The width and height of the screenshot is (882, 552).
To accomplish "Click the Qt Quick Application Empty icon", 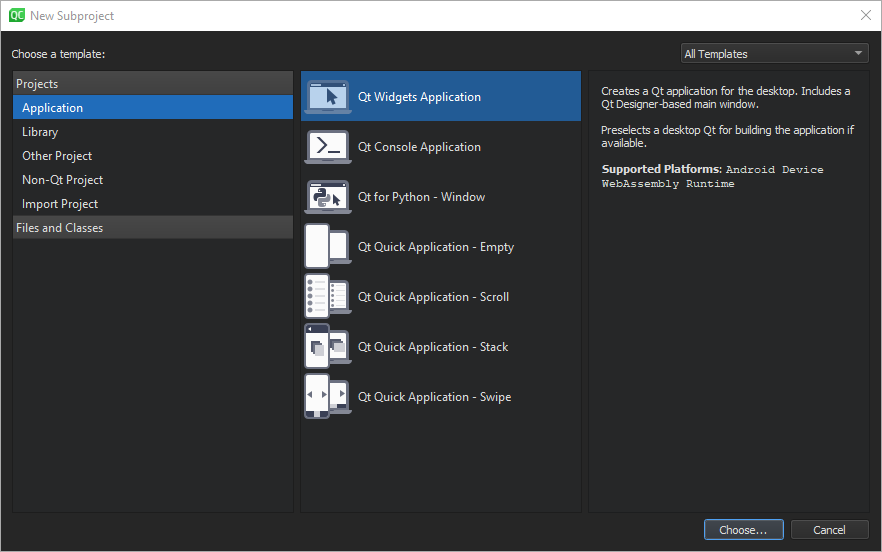I will point(327,247).
